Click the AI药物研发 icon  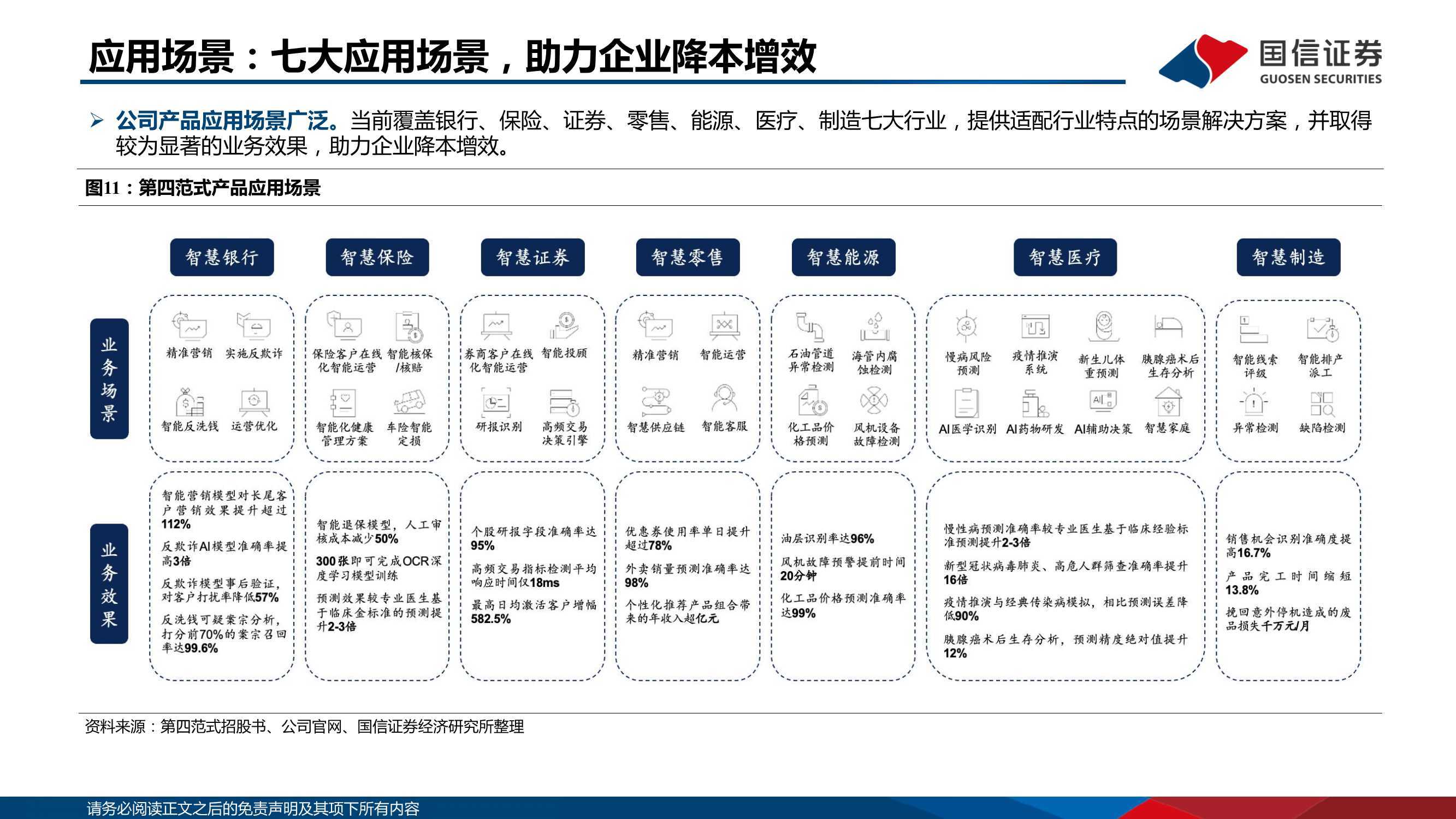coord(1035,403)
